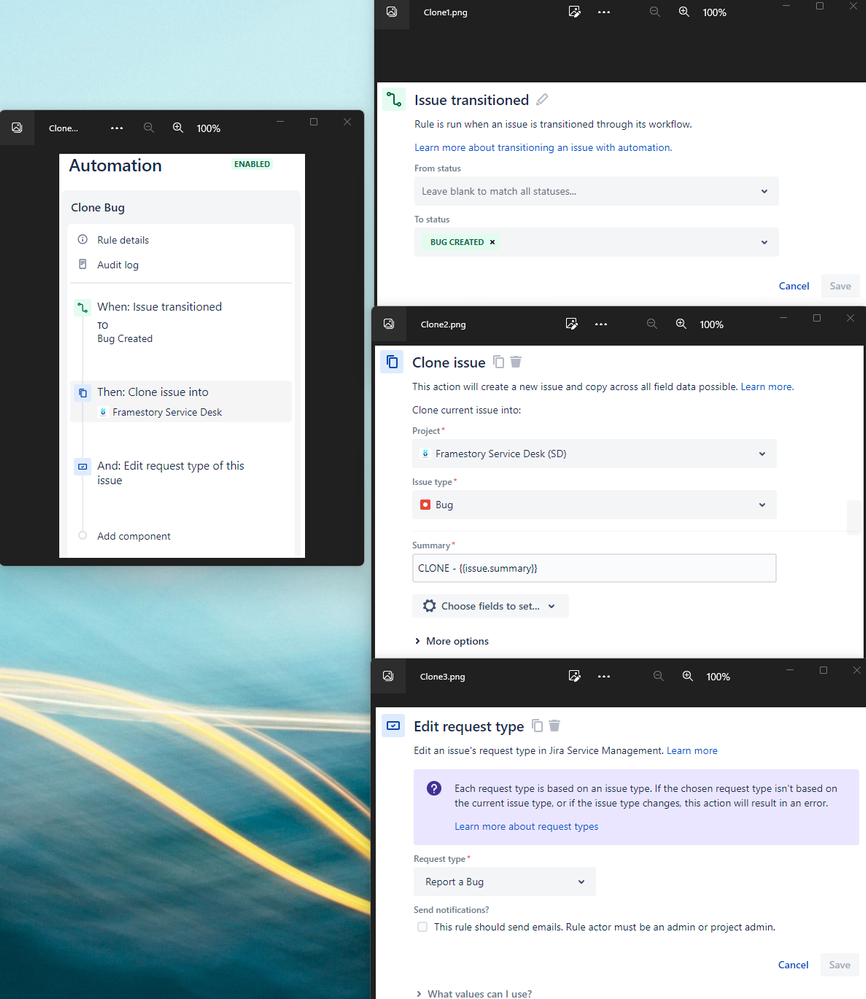
Task: Click edit image icon in Clone1.png window
Action: tap(574, 12)
